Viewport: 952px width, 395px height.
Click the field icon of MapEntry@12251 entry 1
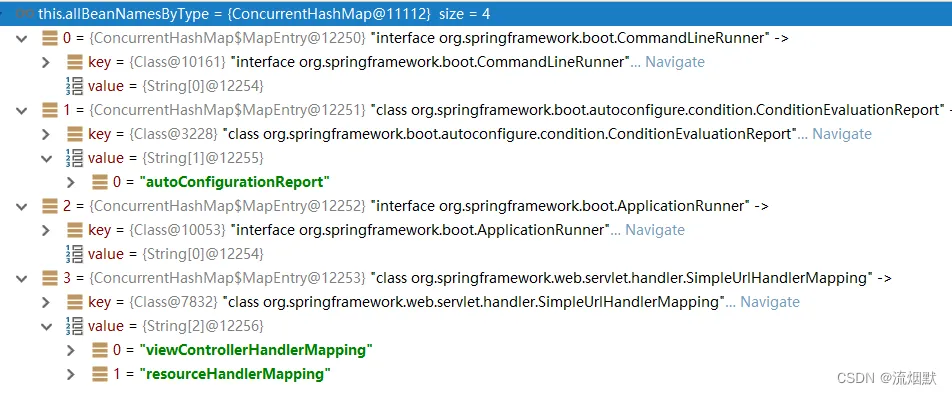pos(50,110)
